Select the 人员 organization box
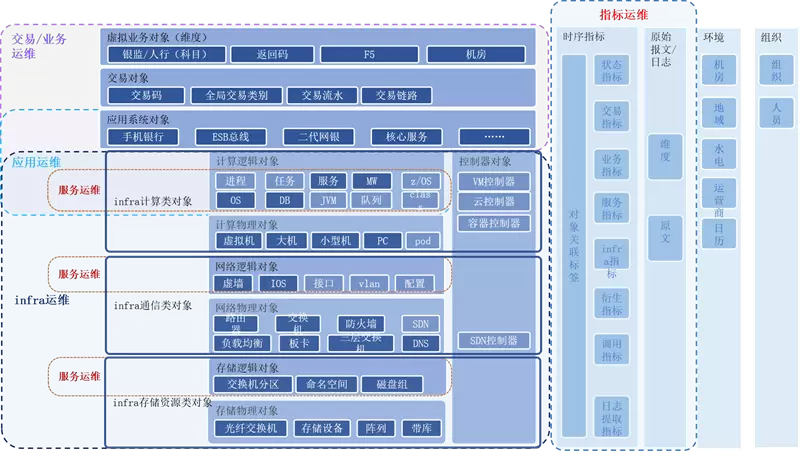The width and height of the screenshot is (800, 451). point(776,113)
